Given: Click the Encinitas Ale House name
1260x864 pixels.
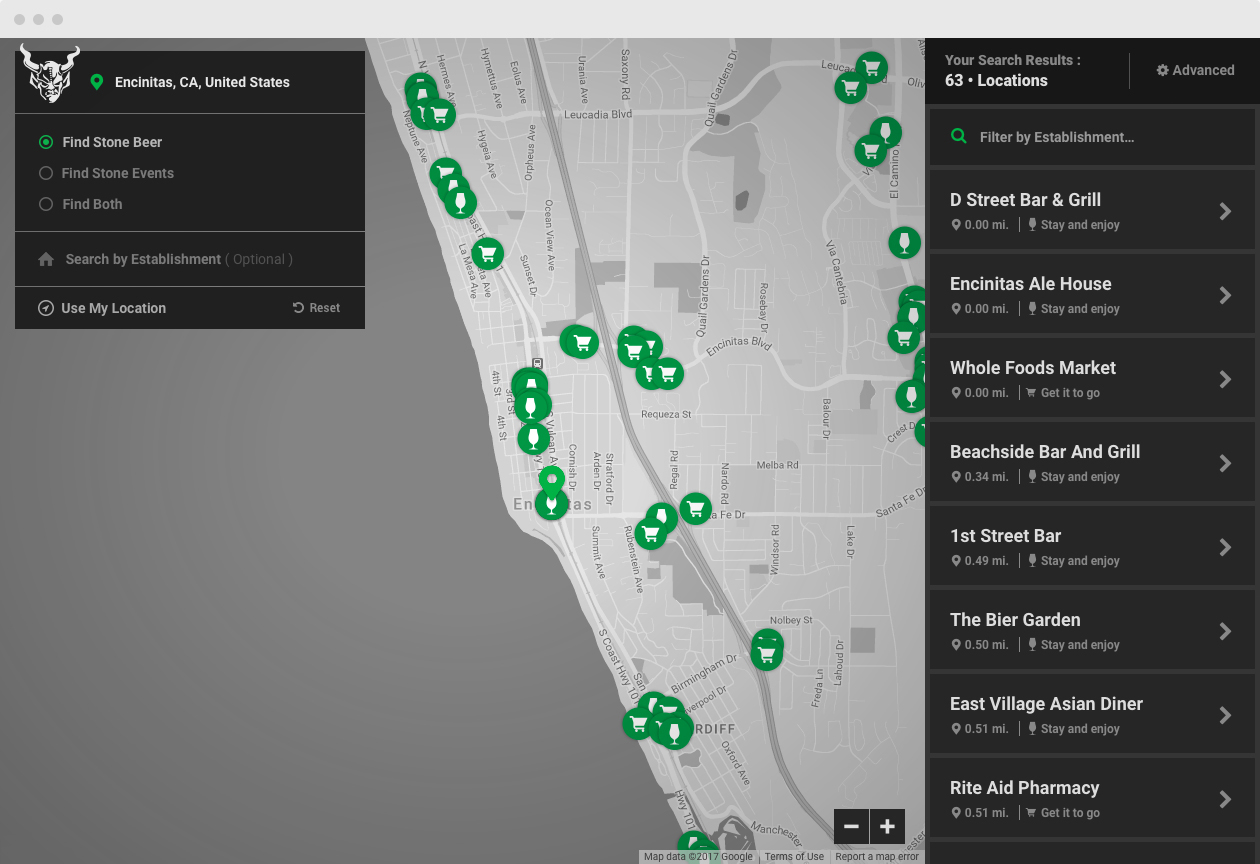Looking at the screenshot, I should tap(1031, 284).
